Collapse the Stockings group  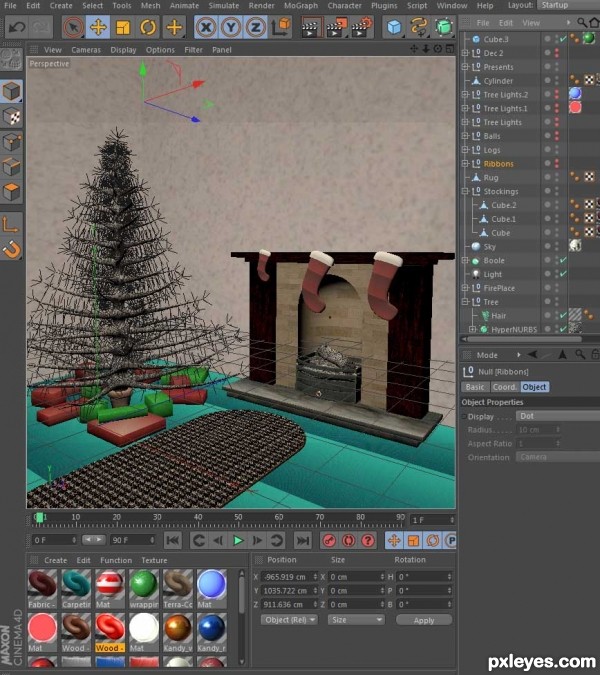point(465,191)
